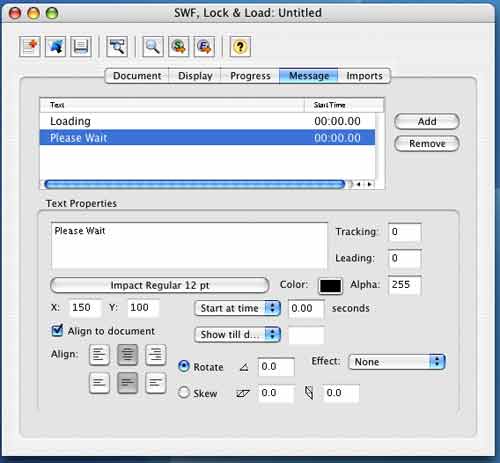The image size is (500, 463).
Task: Select bottom-row right alignment icon
Action: click(x=156, y=383)
